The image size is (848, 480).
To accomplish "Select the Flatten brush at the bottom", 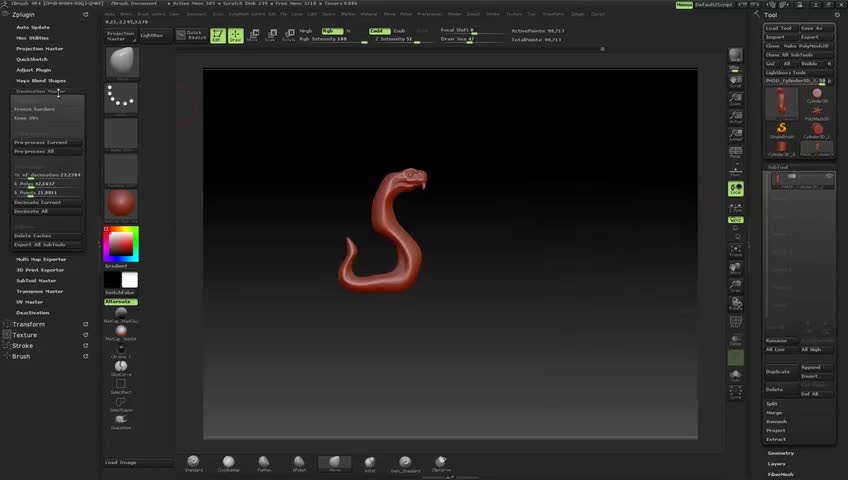I will (x=264, y=463).
